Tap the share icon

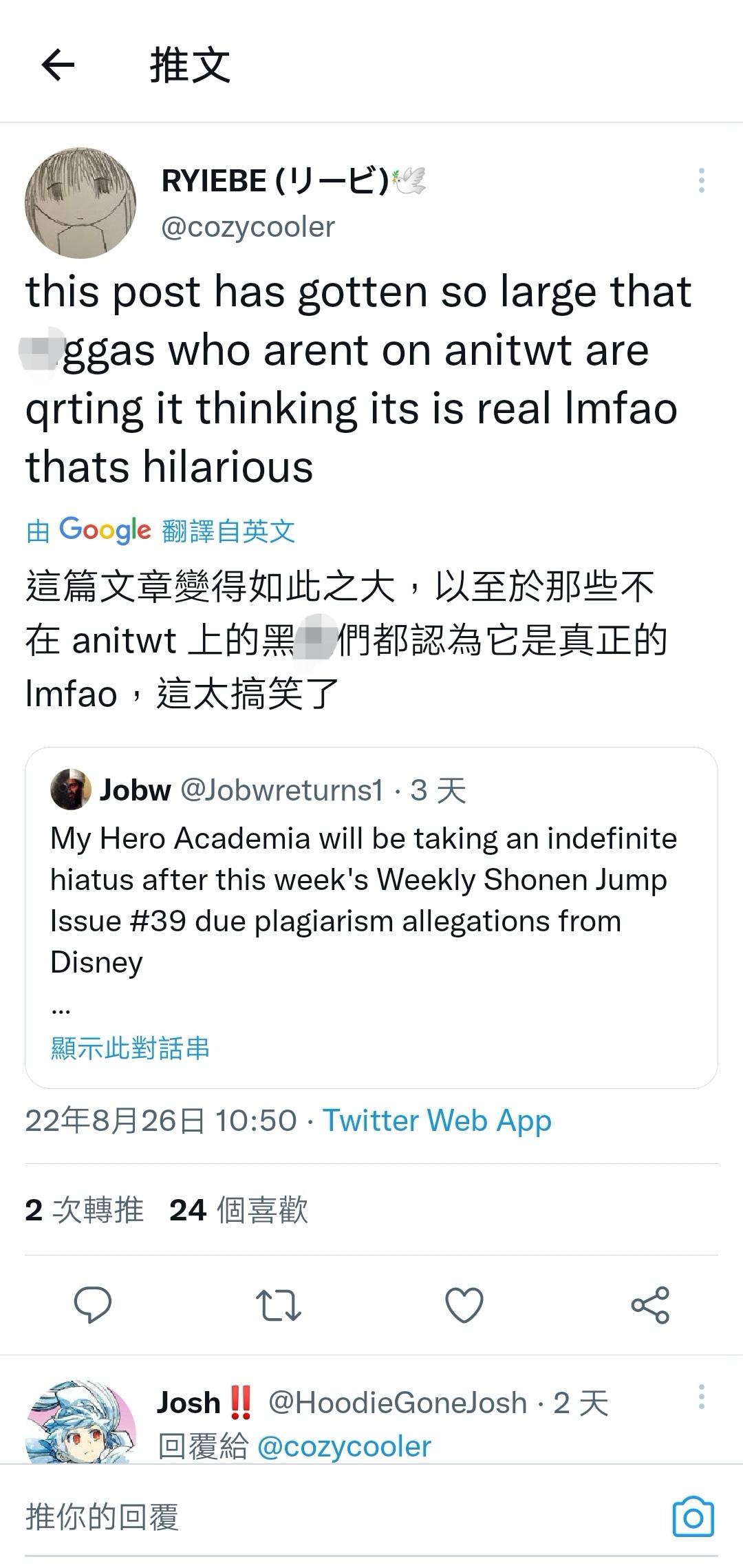[x=650, y=1305]
